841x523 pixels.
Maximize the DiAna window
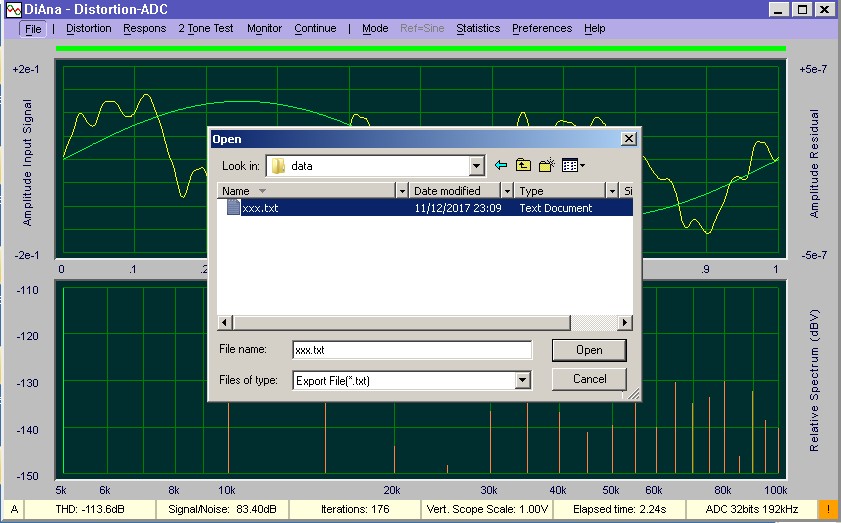click(802, 9)
